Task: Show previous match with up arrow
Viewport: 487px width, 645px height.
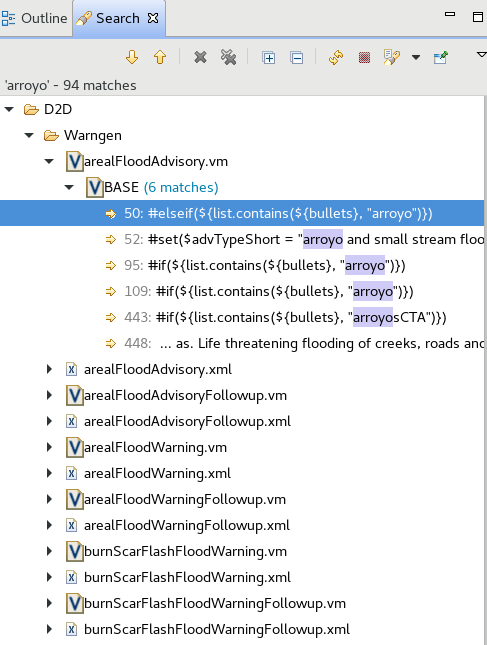Action: pos(160,57)
